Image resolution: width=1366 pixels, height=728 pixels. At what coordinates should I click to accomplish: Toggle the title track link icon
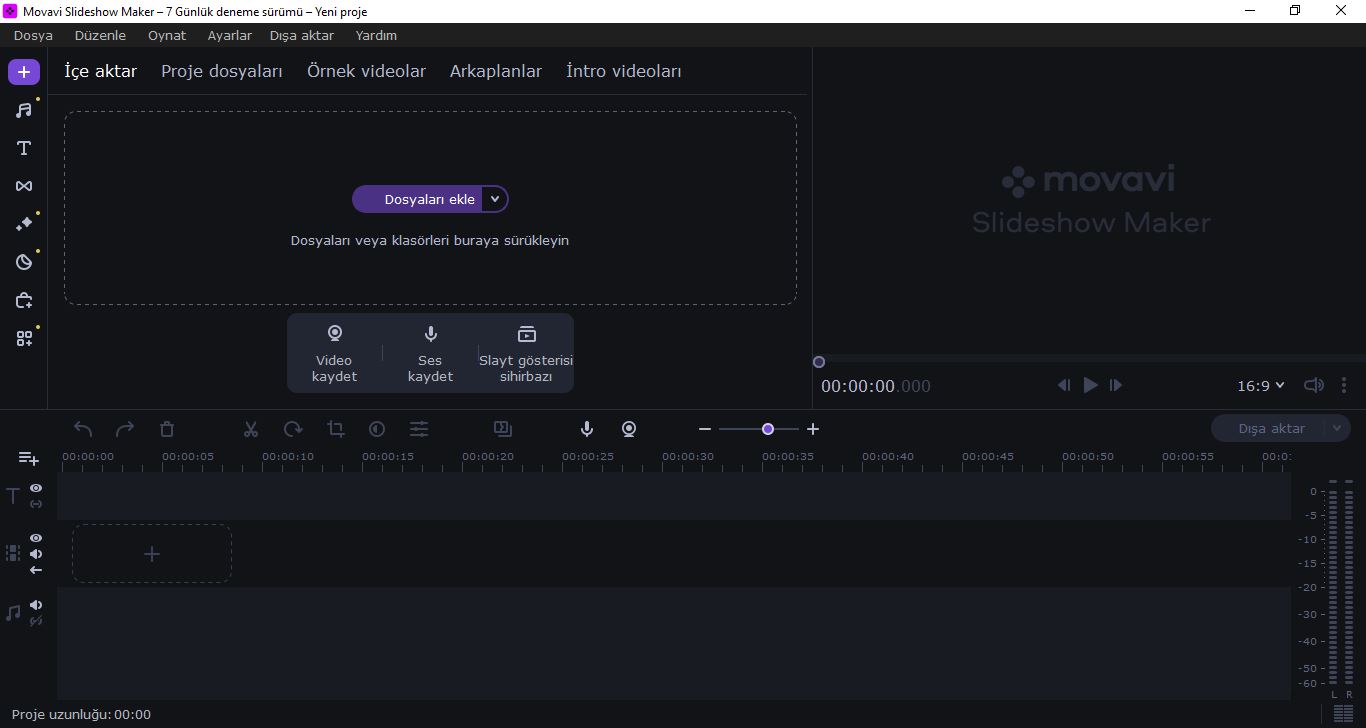click(36, 504)
